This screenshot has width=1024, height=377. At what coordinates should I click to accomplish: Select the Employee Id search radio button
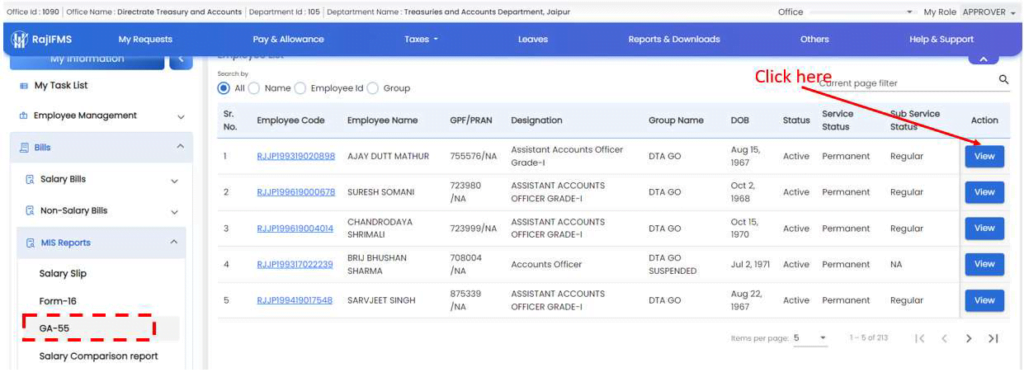pyautogui.click(x=300, y=88)
